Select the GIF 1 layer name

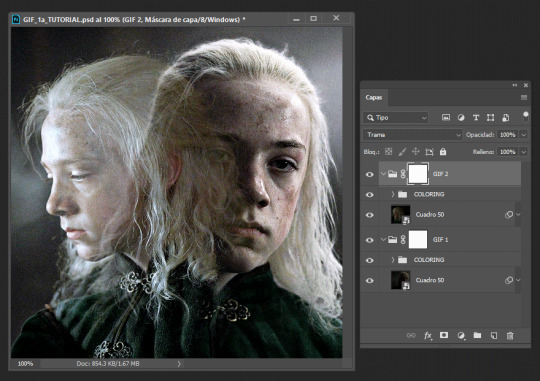440,239
